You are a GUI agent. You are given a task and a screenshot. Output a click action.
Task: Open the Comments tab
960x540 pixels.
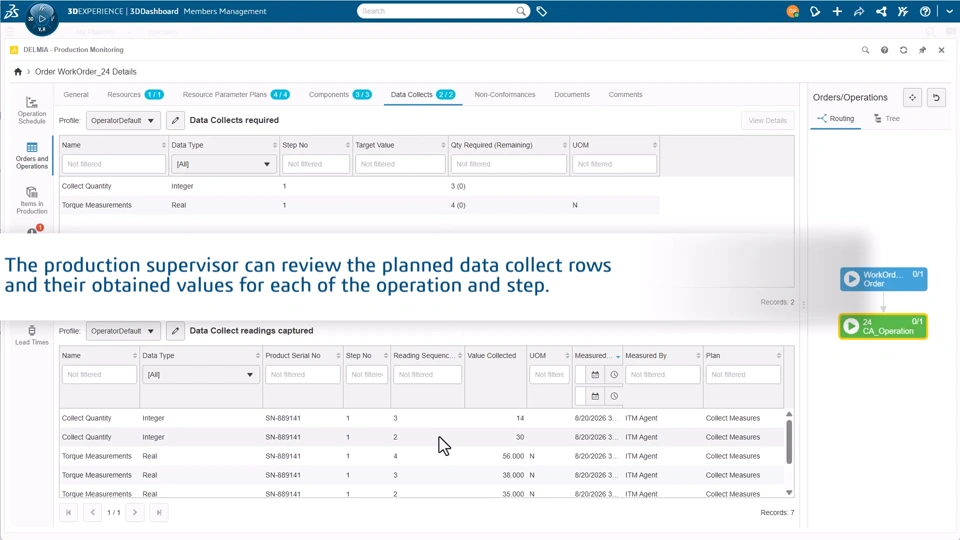tap(625, 95)
